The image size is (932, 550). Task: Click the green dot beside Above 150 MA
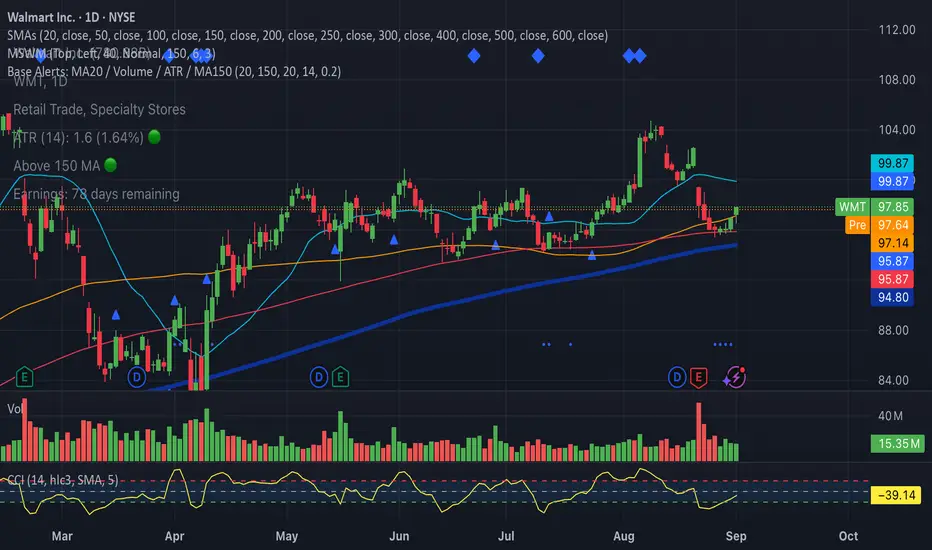(111, 165)
